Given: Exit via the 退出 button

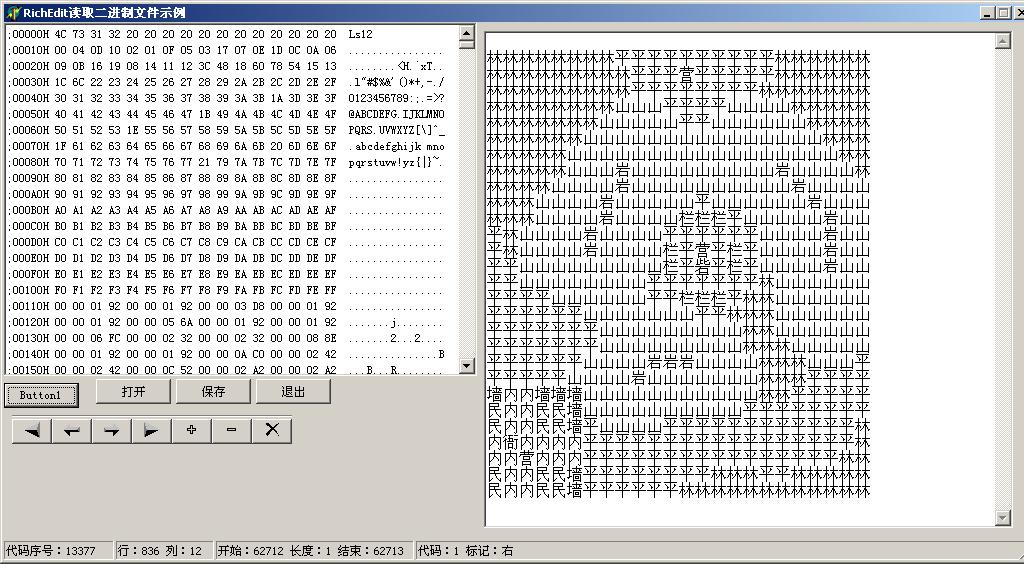Looking at the screenshot, I should click(293, 392).
